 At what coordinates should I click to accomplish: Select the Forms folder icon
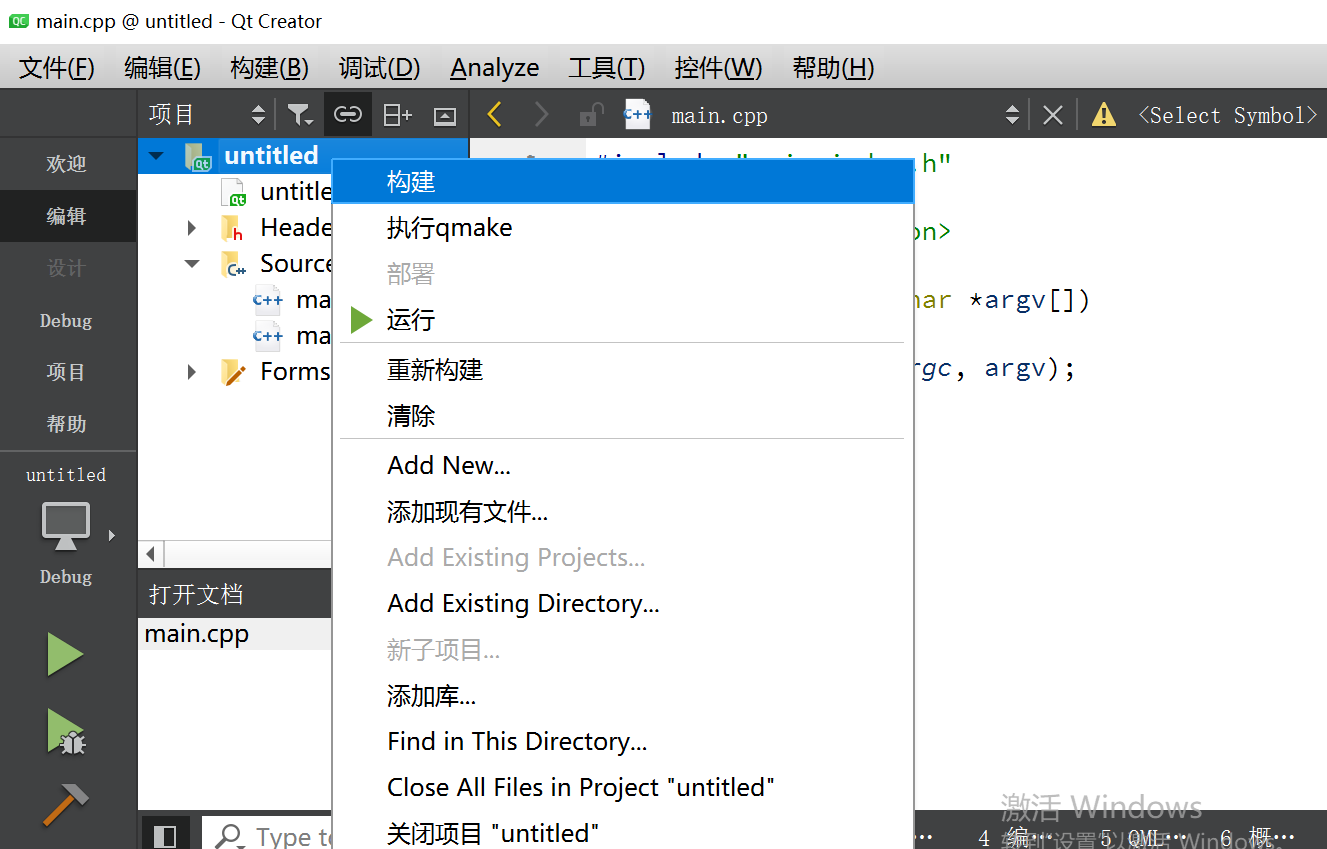233,372
